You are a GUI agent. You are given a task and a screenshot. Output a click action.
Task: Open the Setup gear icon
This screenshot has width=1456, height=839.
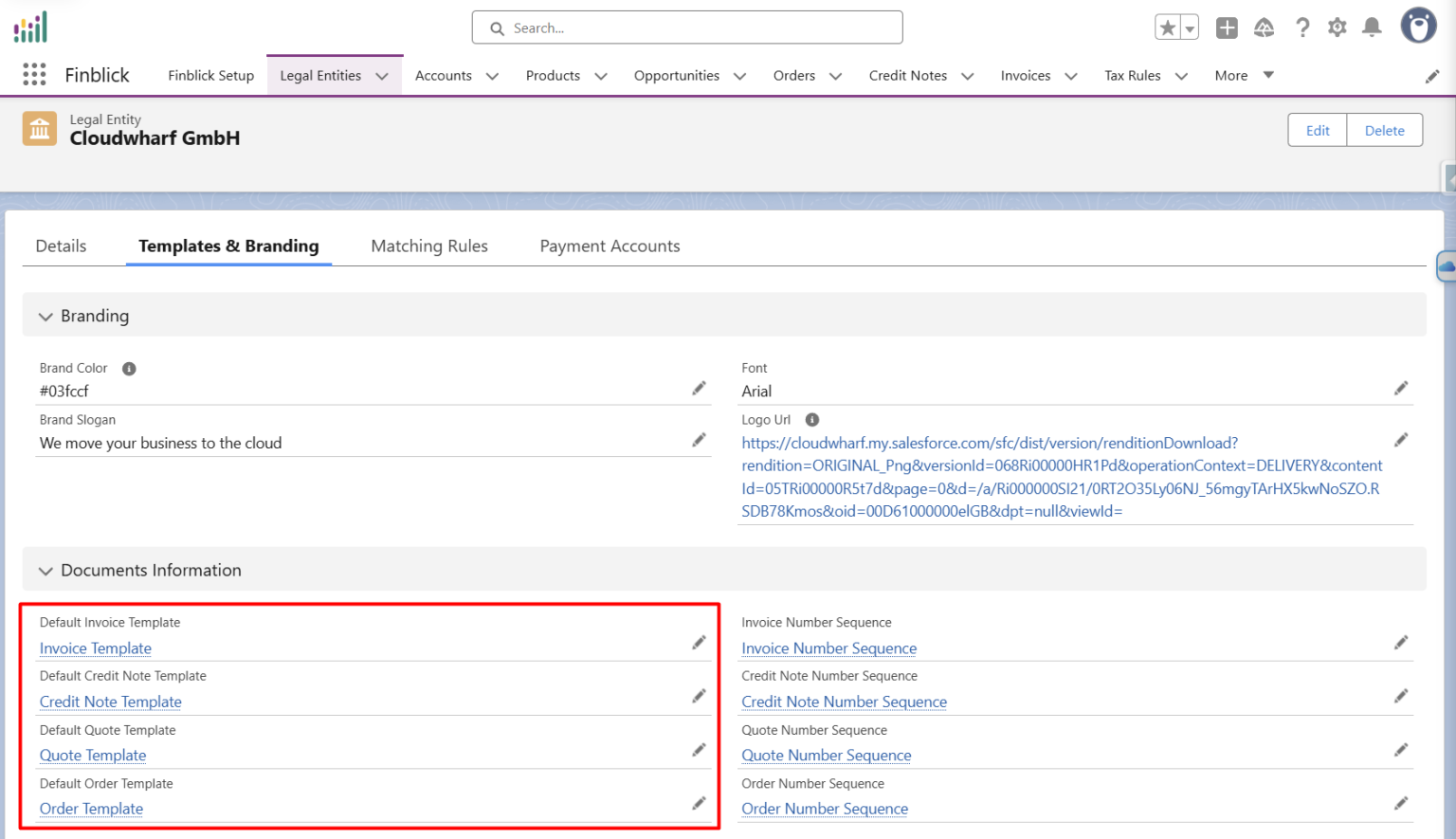coord(1337,27)
